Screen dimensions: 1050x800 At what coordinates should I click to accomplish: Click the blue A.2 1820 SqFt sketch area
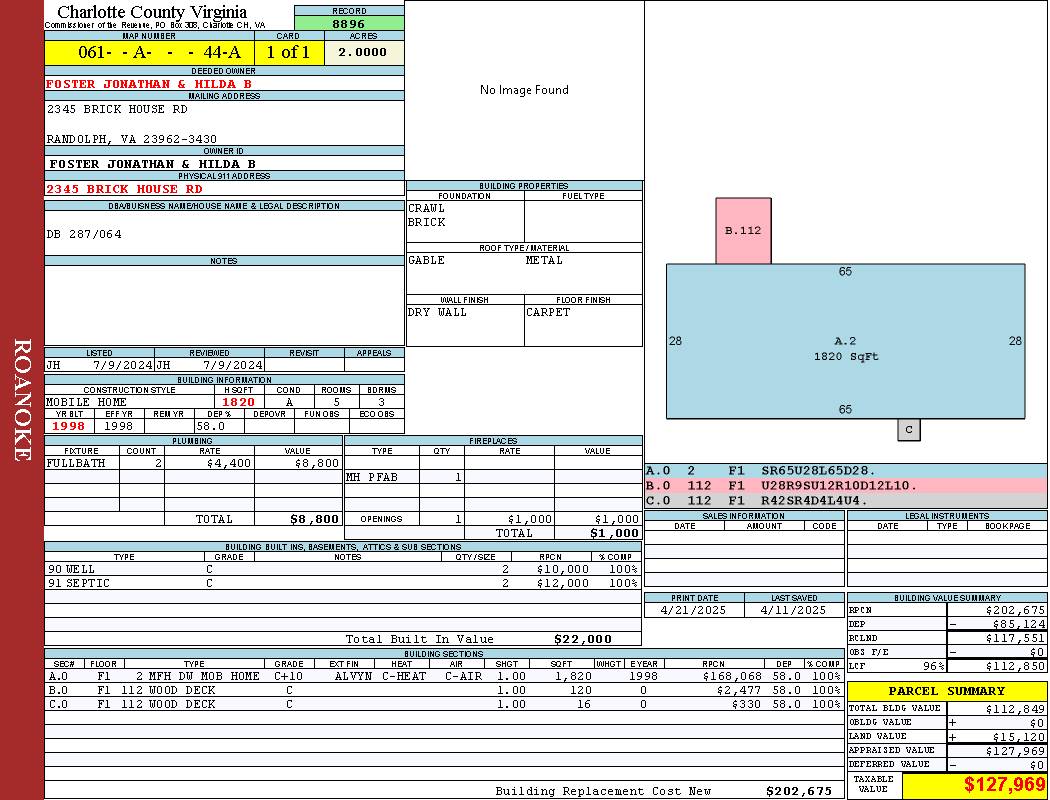[845, 341]
